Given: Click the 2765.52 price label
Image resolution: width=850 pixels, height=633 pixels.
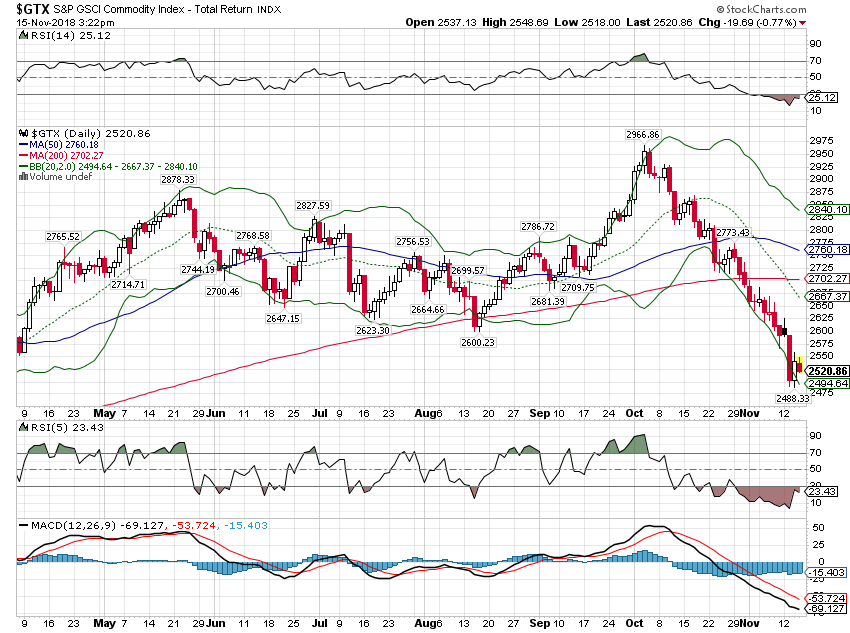Looking at the screenshot, I should click(x=63, y=236).
